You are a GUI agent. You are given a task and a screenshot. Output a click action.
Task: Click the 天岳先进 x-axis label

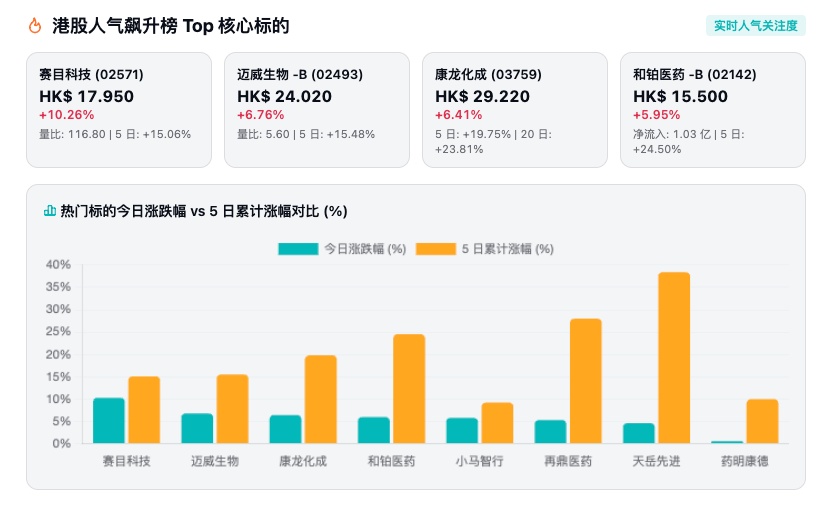click(656, 461)
